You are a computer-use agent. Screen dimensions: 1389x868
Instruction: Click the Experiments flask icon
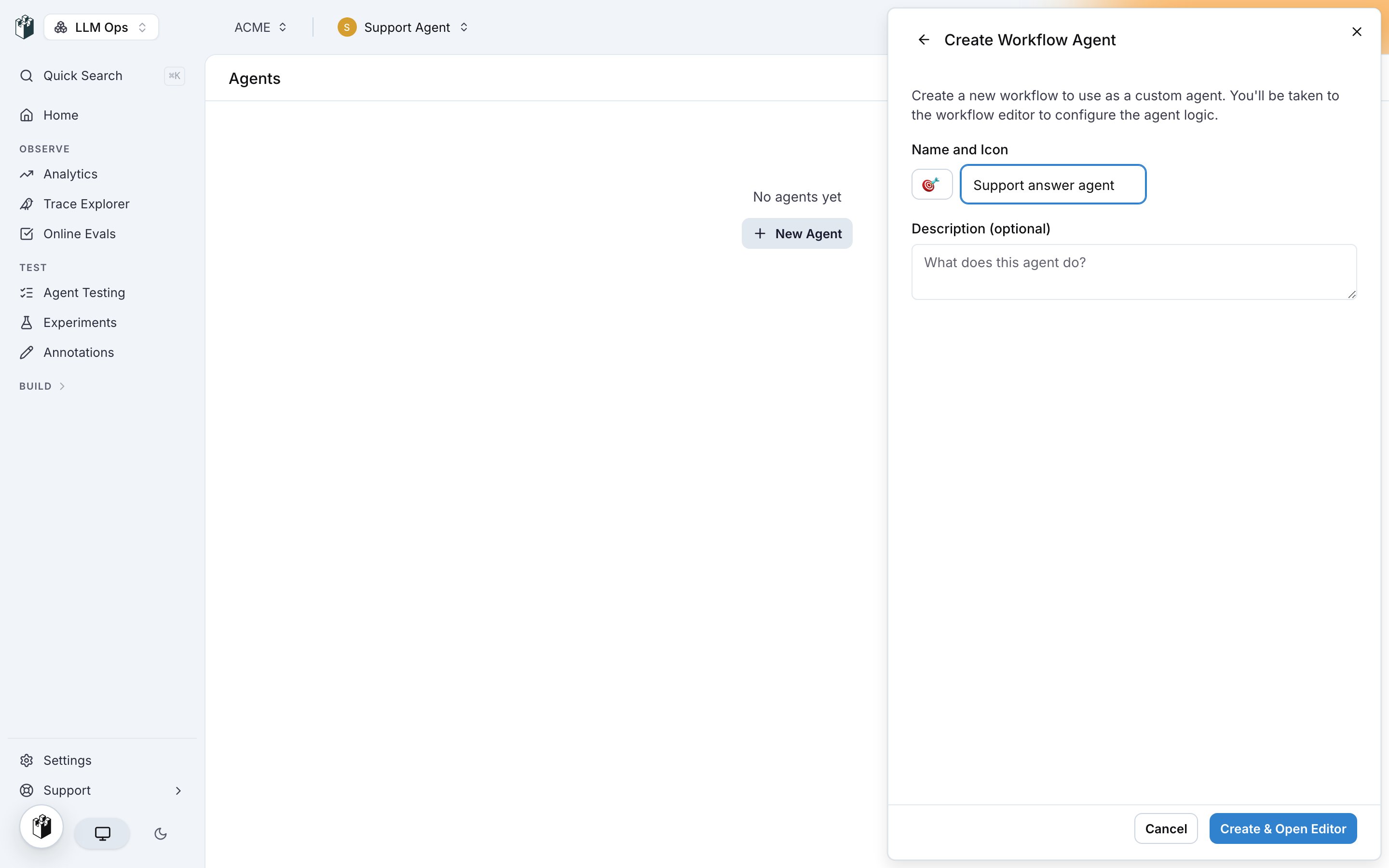click(x=27, y=323)
